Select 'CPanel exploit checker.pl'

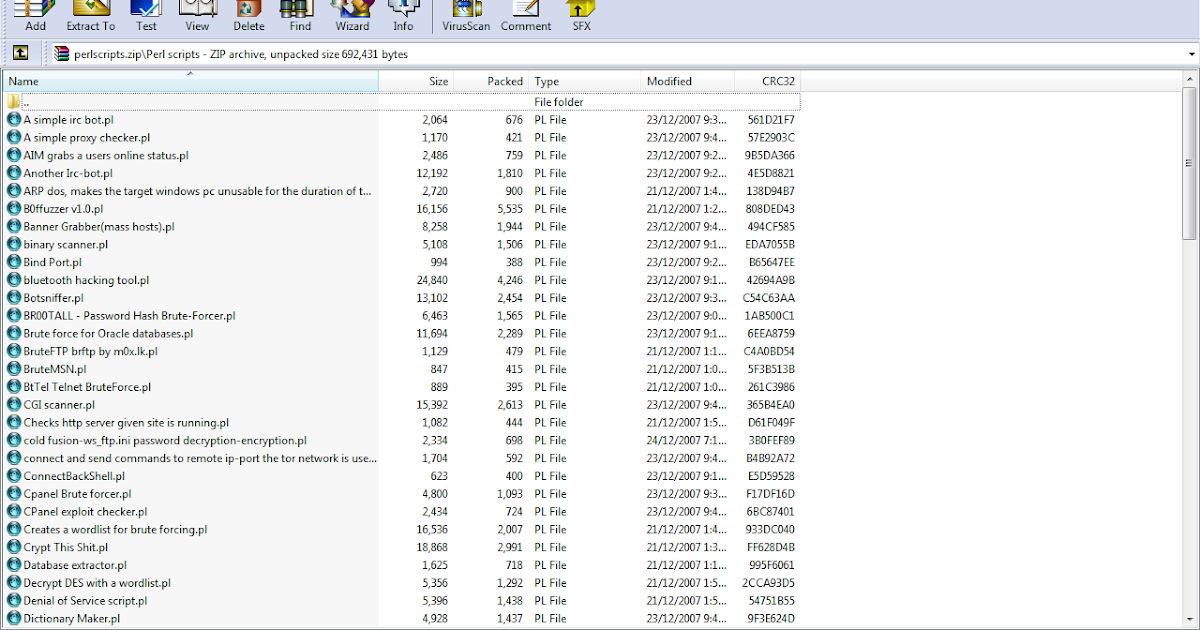[x=85, y=512]
